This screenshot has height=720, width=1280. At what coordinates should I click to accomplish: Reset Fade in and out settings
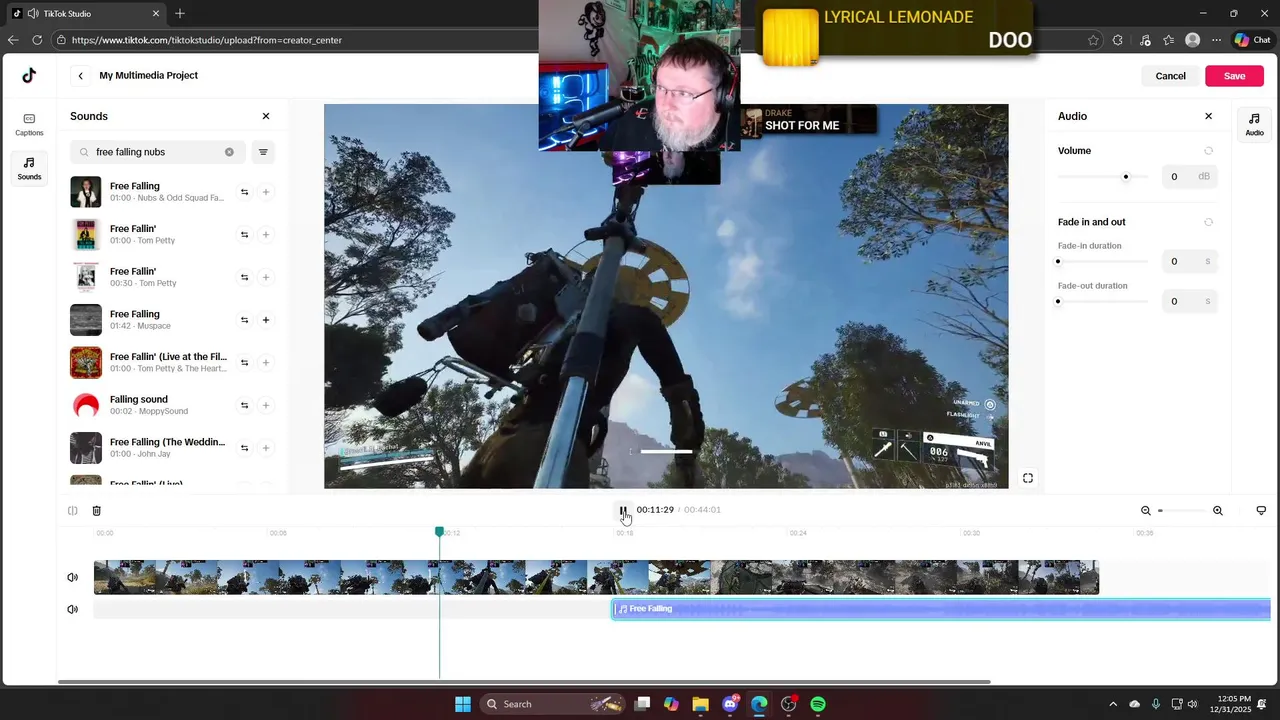point(1208,222)
